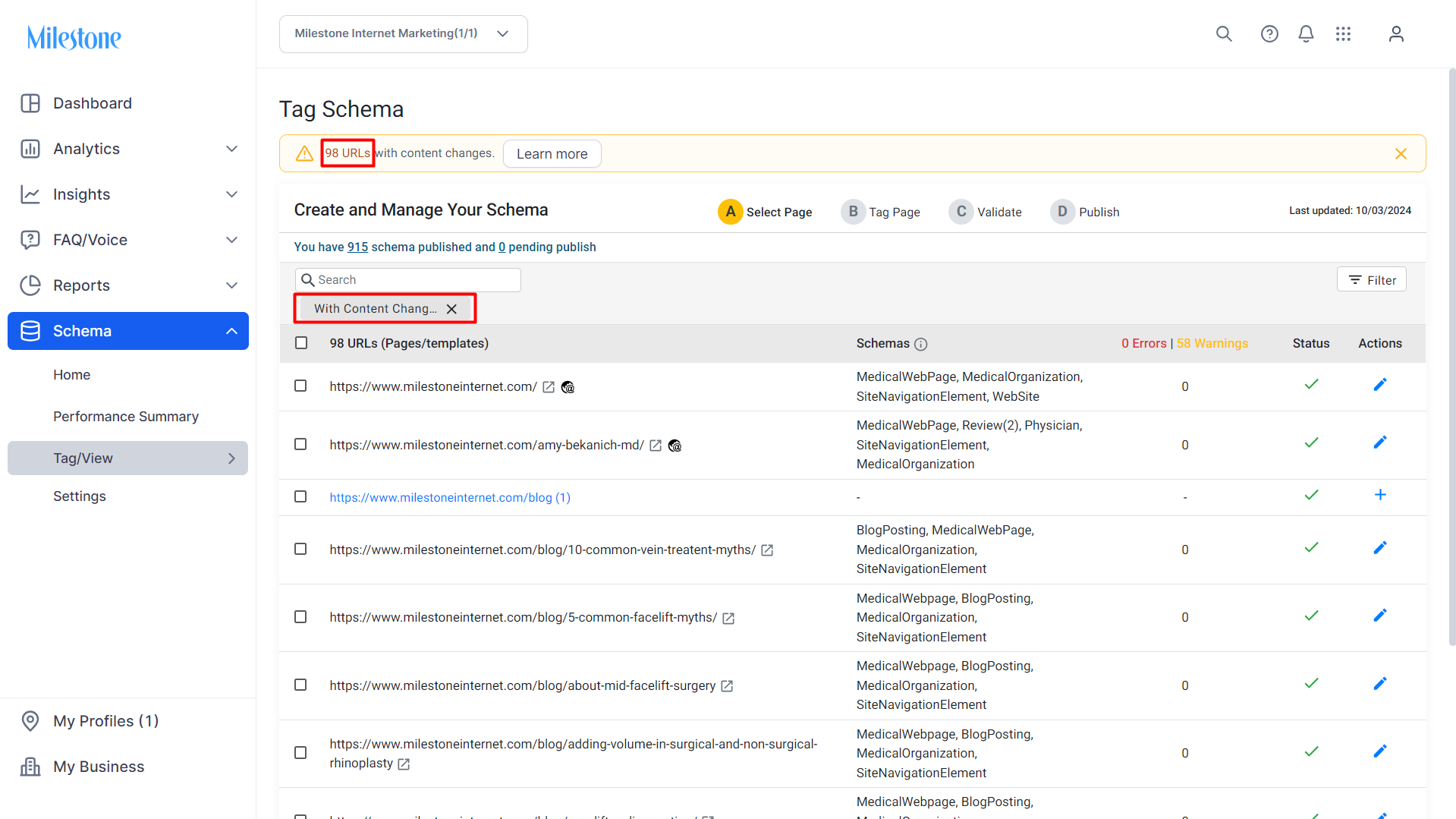
Task: Click the Milestone logo
Action: [x=74, y=37]
